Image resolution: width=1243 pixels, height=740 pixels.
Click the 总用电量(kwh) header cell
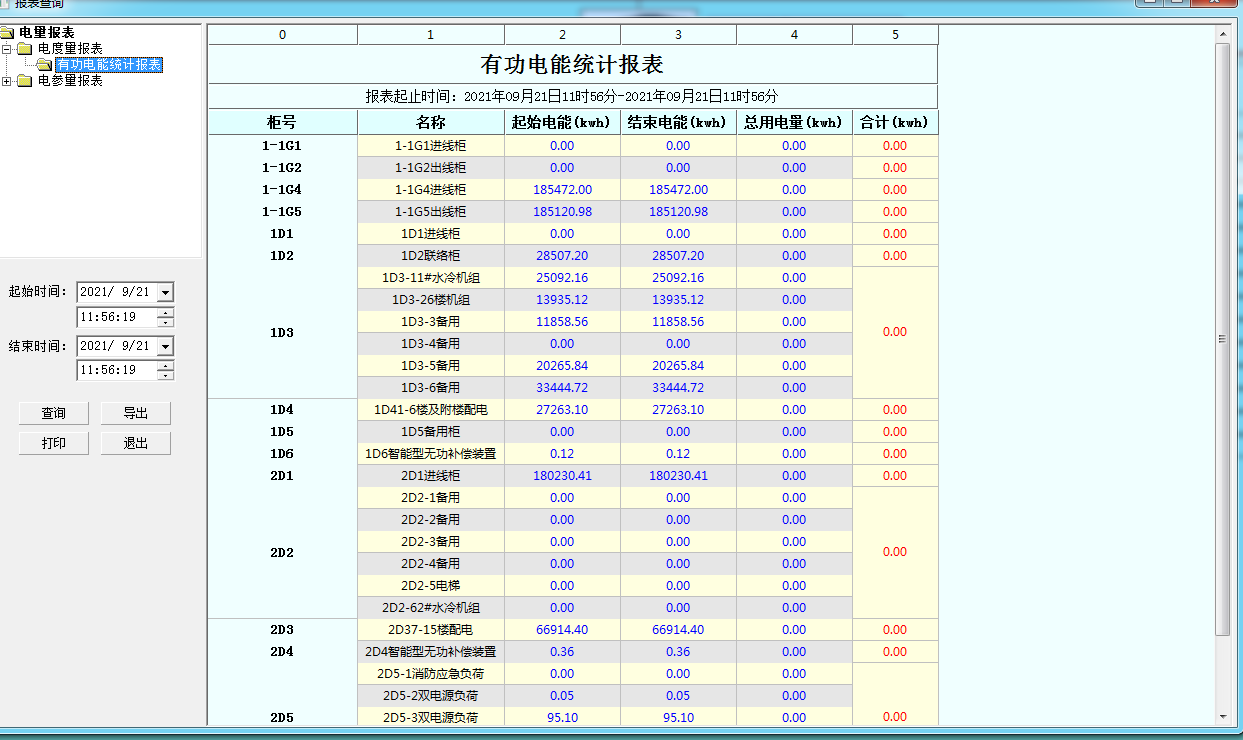(x=794, y=123)
